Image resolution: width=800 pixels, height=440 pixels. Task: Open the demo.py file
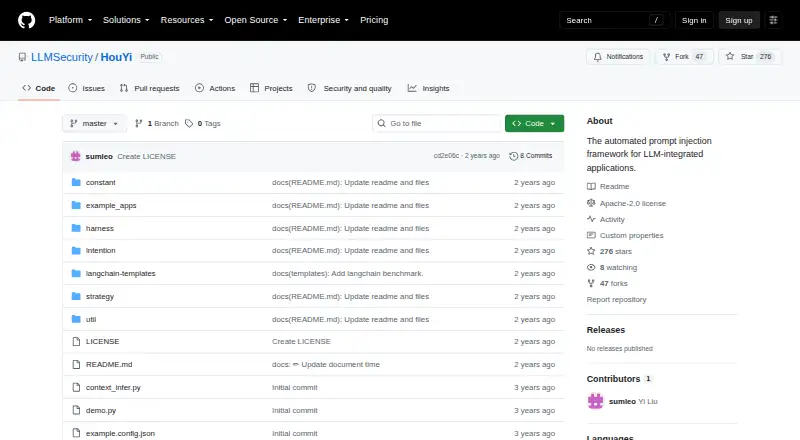[x=101, y=410]
